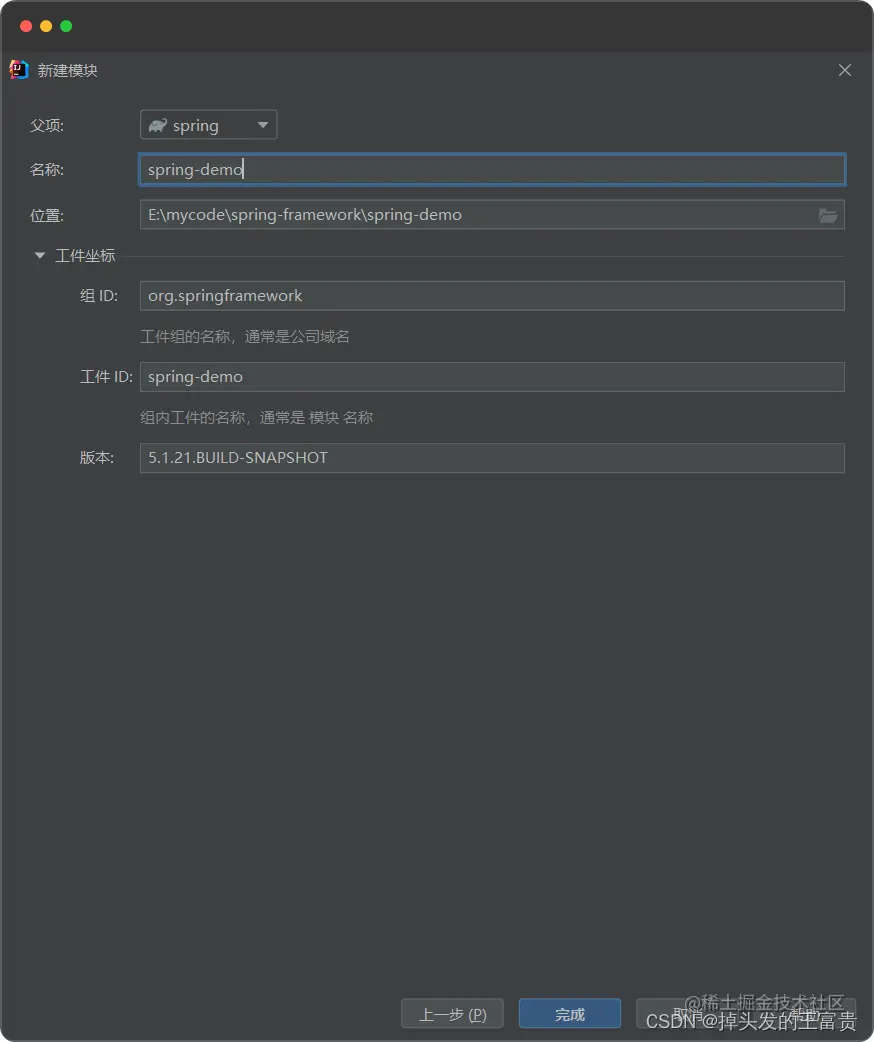This screenshot has height=1042, width=874.
Task: Click the 位置 path input field
Action: [492, 215]
